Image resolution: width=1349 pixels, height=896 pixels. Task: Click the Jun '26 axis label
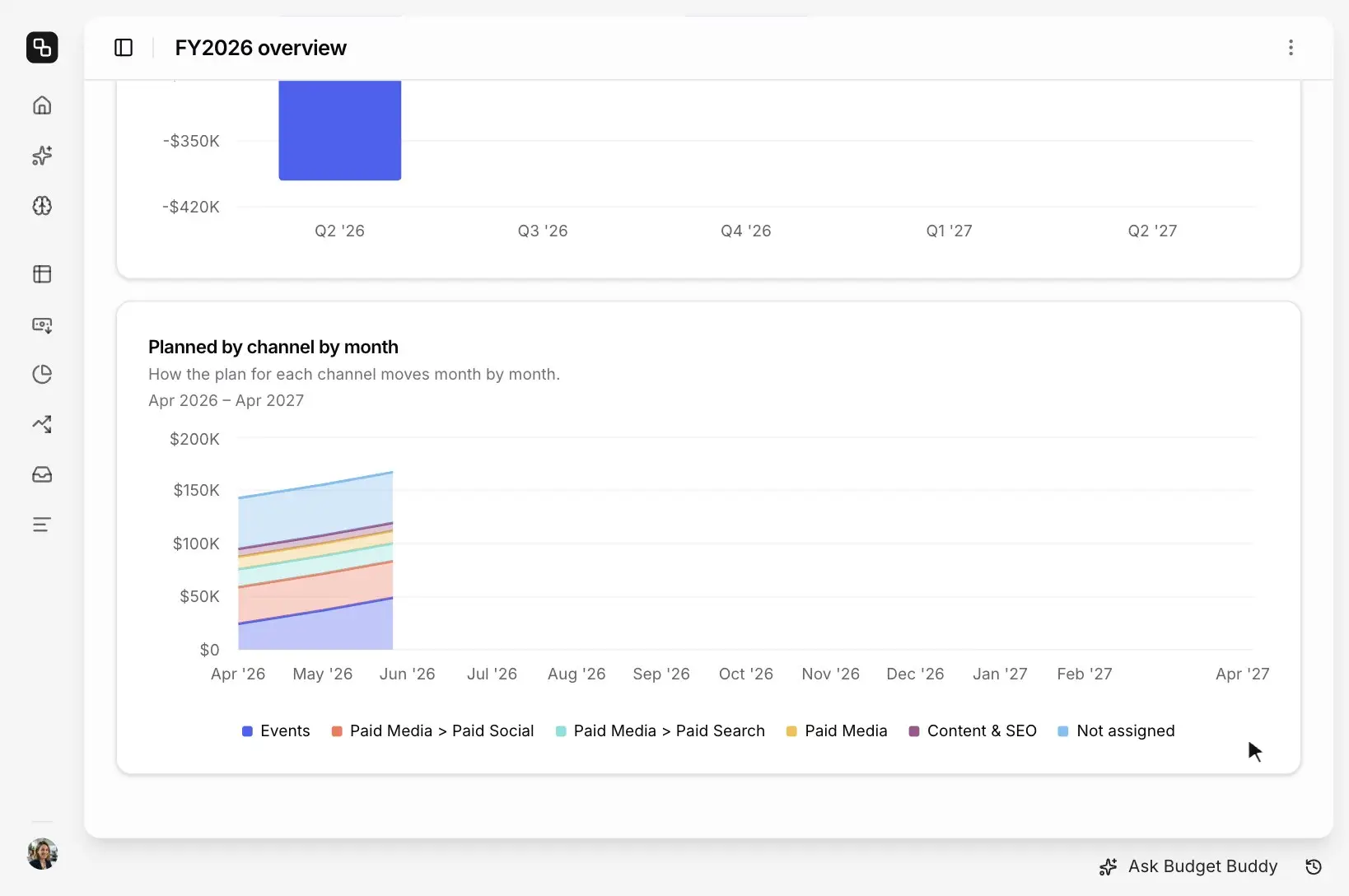tap(408, 674)
